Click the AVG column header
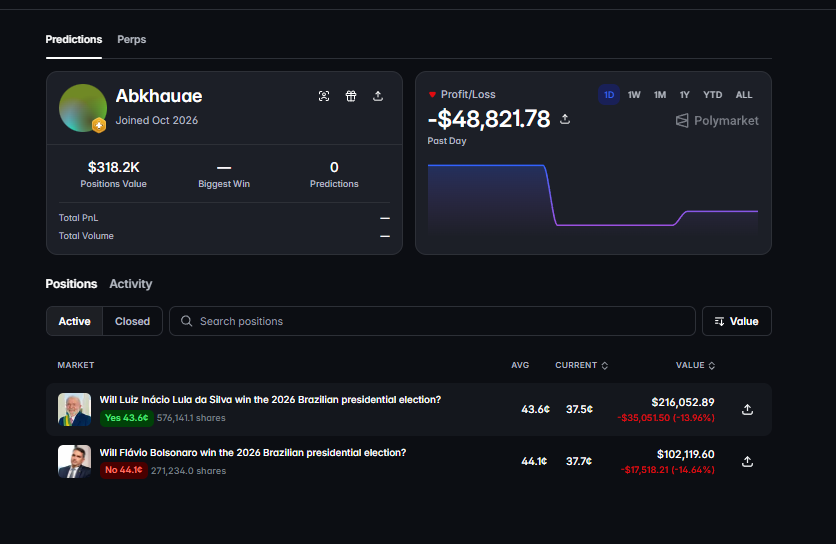Screen dimensions: 836x544 click(520, 365)
